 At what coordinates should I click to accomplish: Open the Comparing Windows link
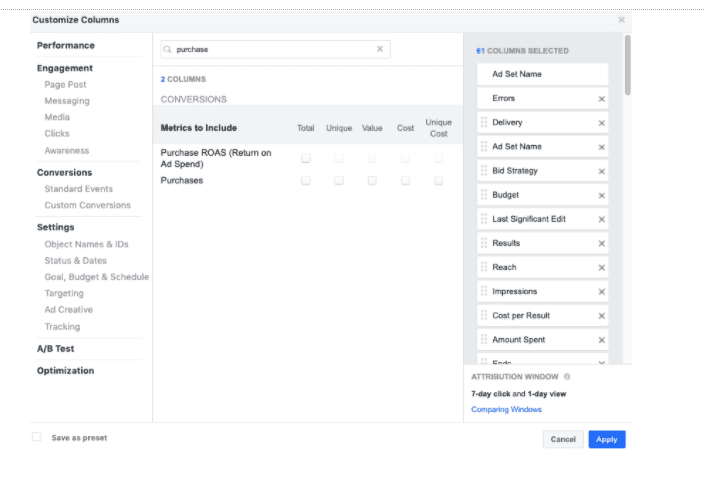point(506,409)
